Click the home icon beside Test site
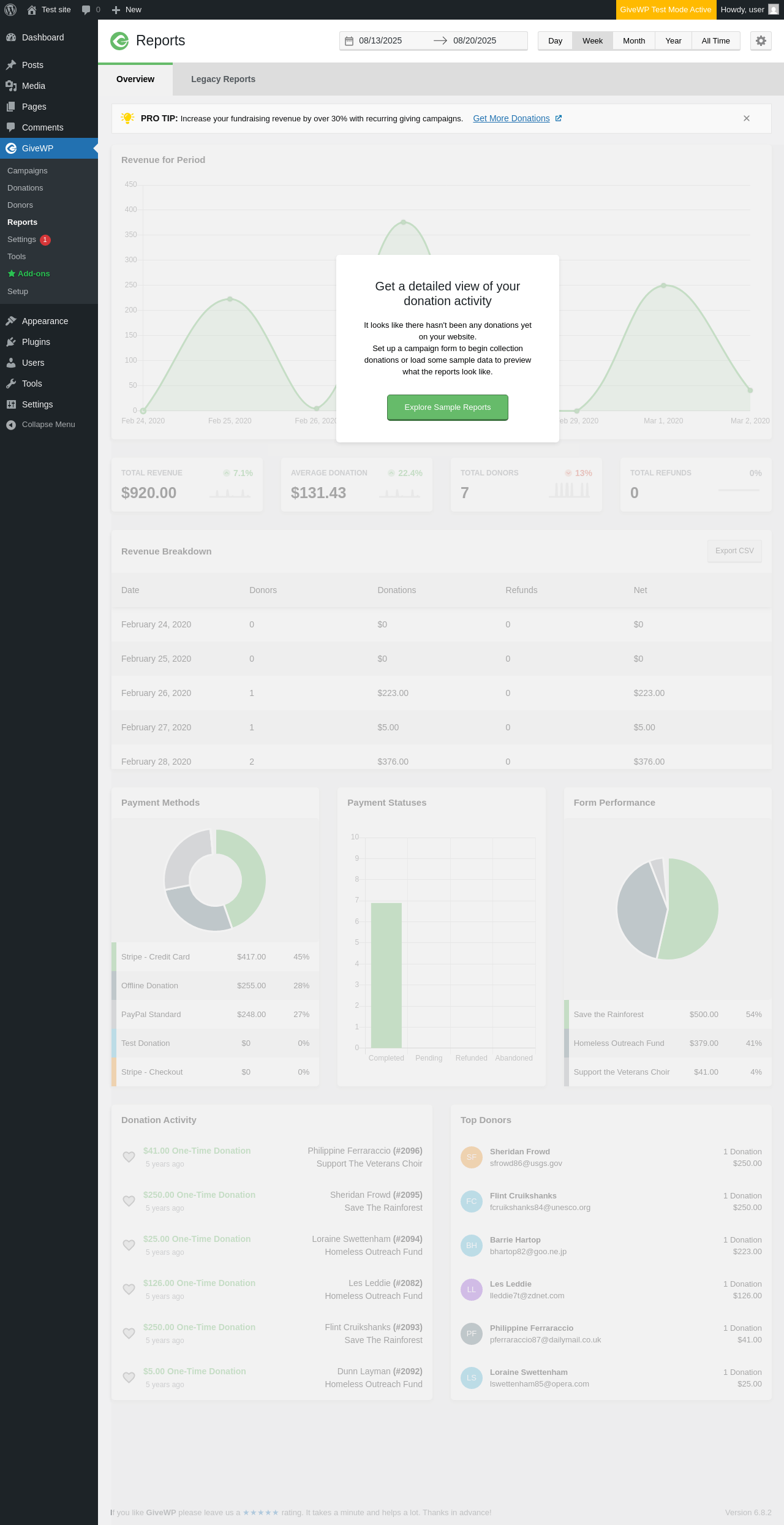 click(x=32, y=10)
